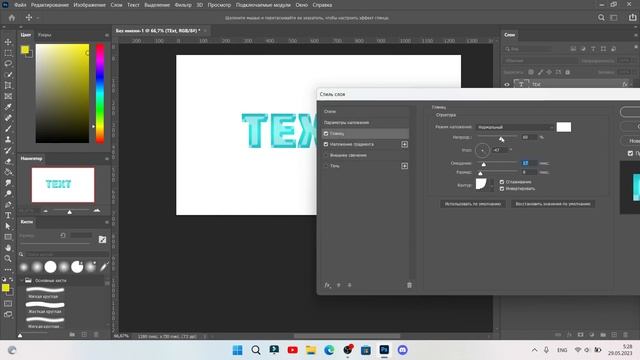The image size is (640, 360).
Task: Open the Photoshop search icon
Action: point(601,18)
